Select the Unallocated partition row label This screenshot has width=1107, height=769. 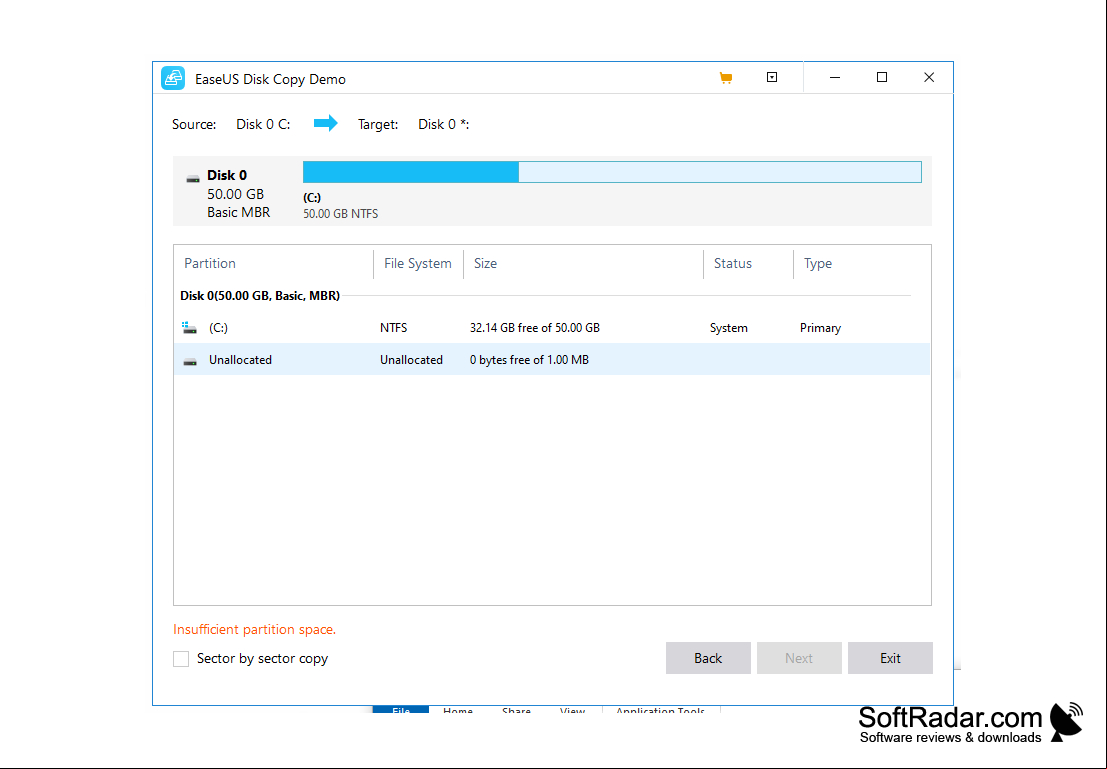click(240, 359)
